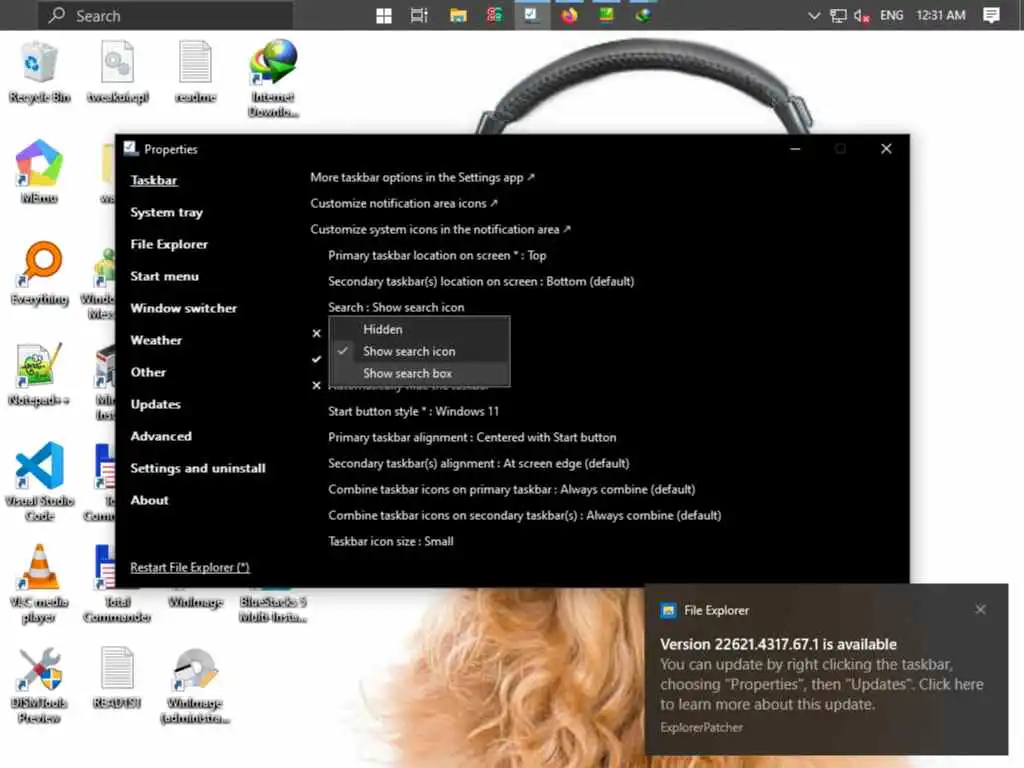The image size is (1024, 768).
Task: Toggle the checkmark beside Show search icon
Action: pos(317,359)
